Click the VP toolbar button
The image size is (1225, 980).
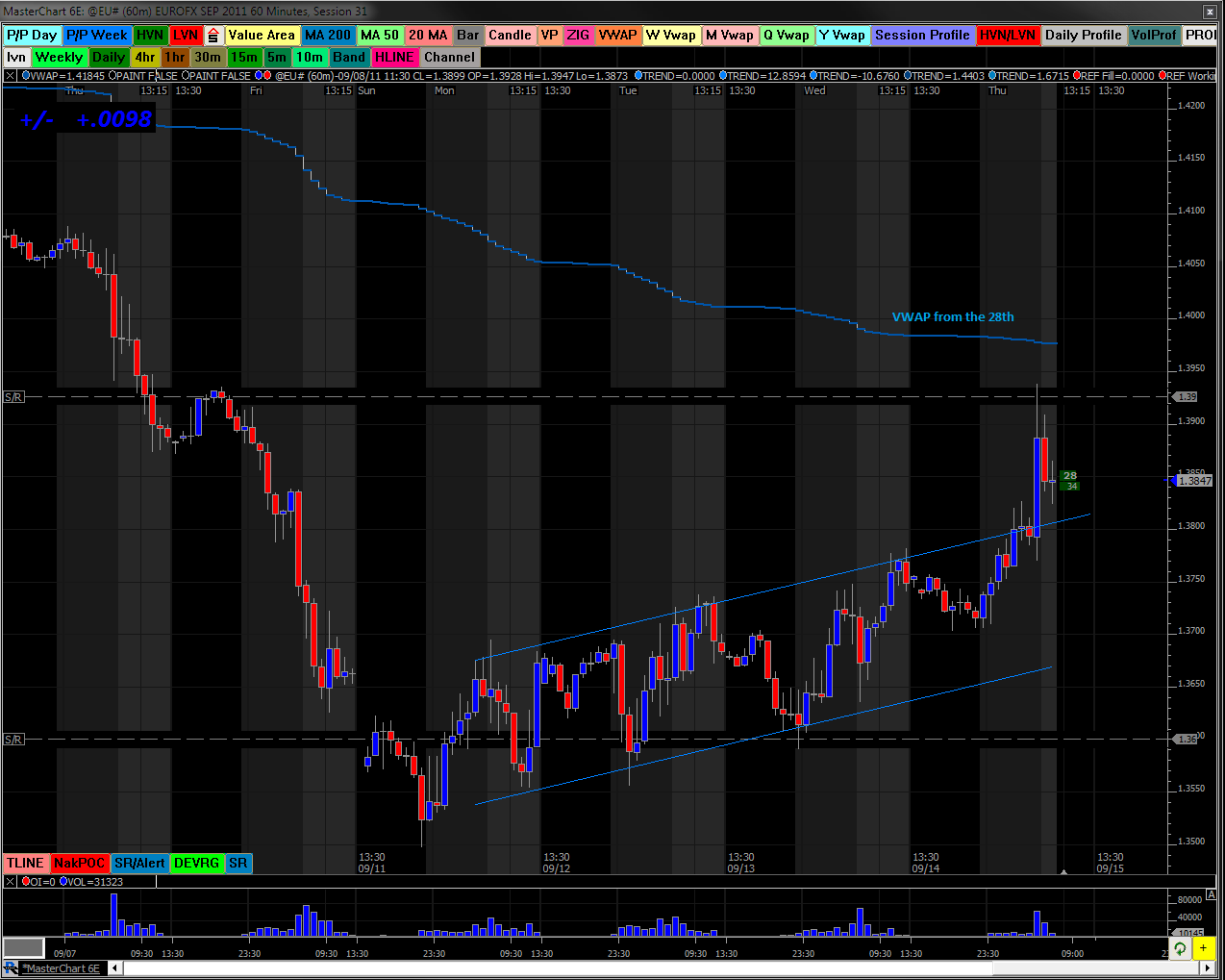[x=549, y=35]
